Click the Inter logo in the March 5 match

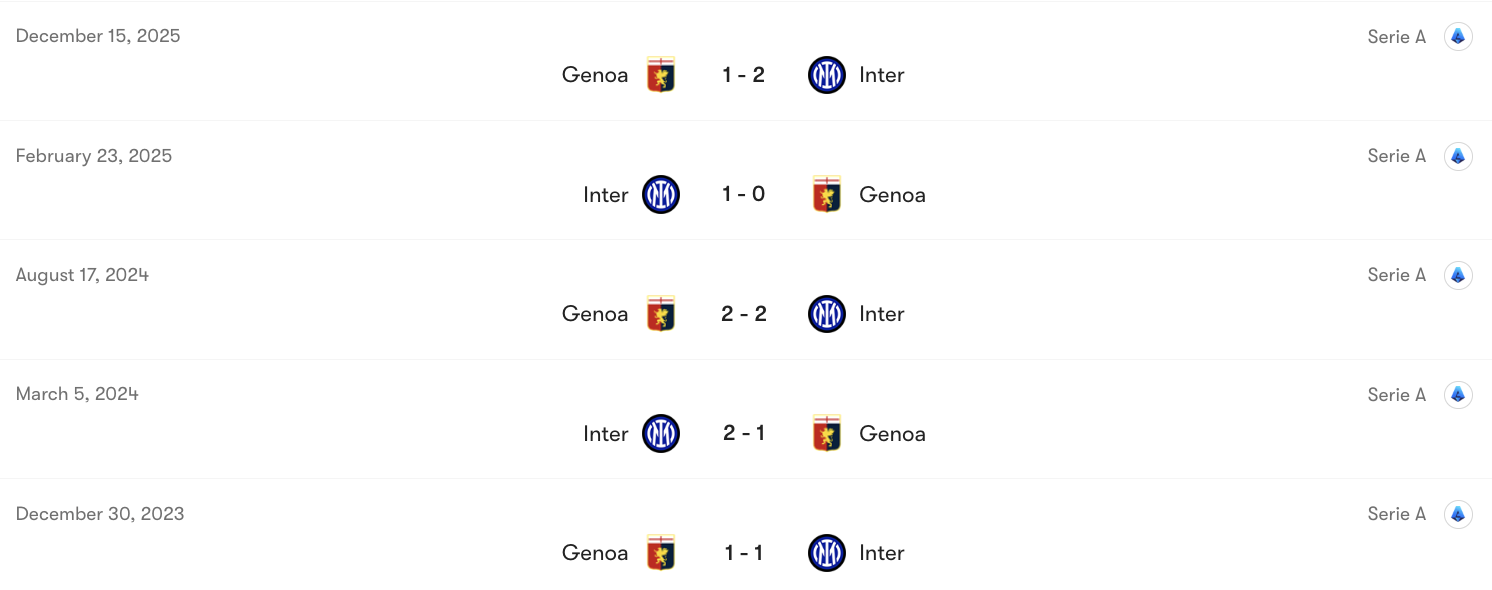pyautogui.click(x=661, y=433)
